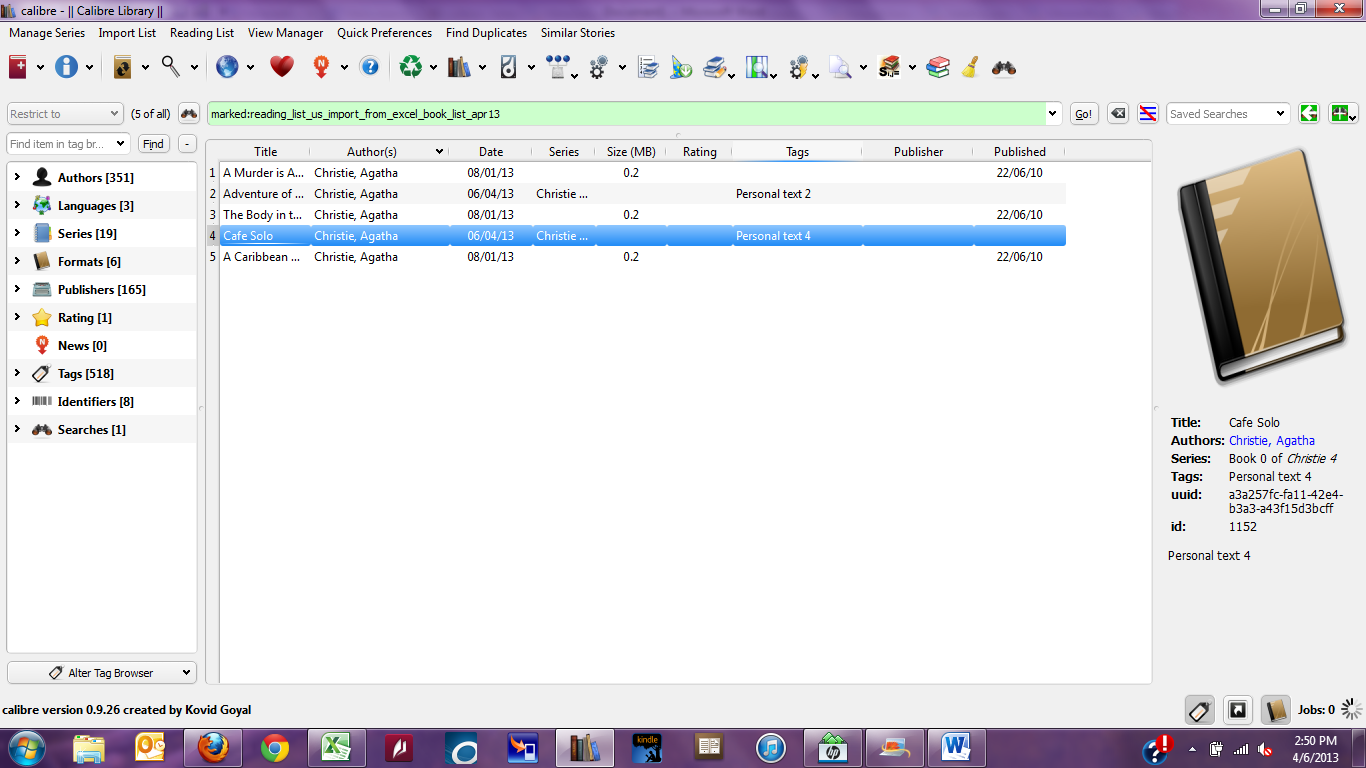Click the Christie, Agatha author link

(x=1272, y=440)
